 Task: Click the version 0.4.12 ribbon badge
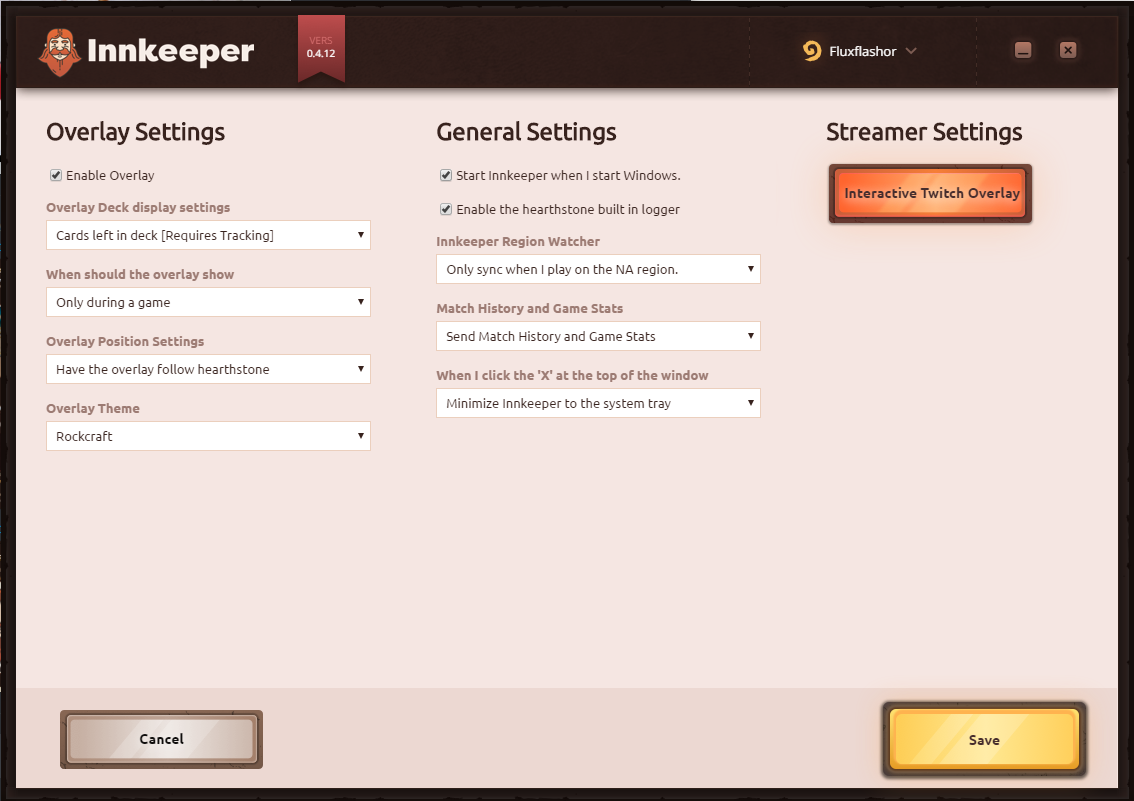coord(321,48)
